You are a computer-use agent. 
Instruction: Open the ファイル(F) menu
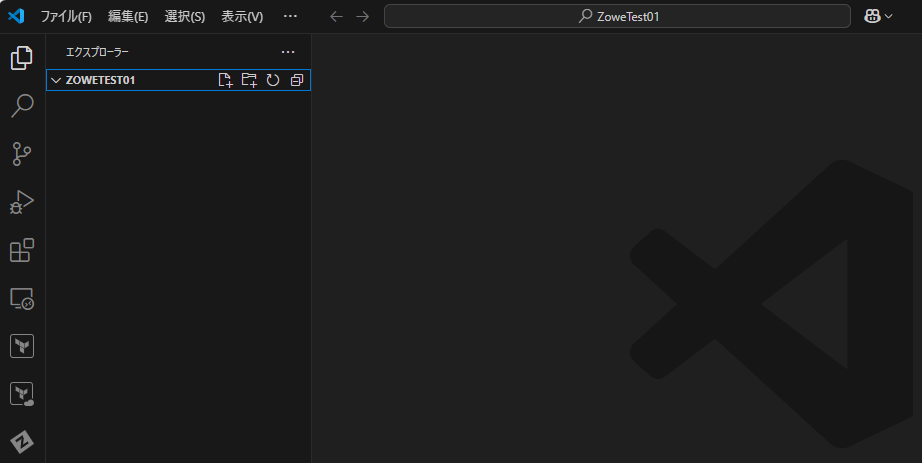[x=66, y=16]
